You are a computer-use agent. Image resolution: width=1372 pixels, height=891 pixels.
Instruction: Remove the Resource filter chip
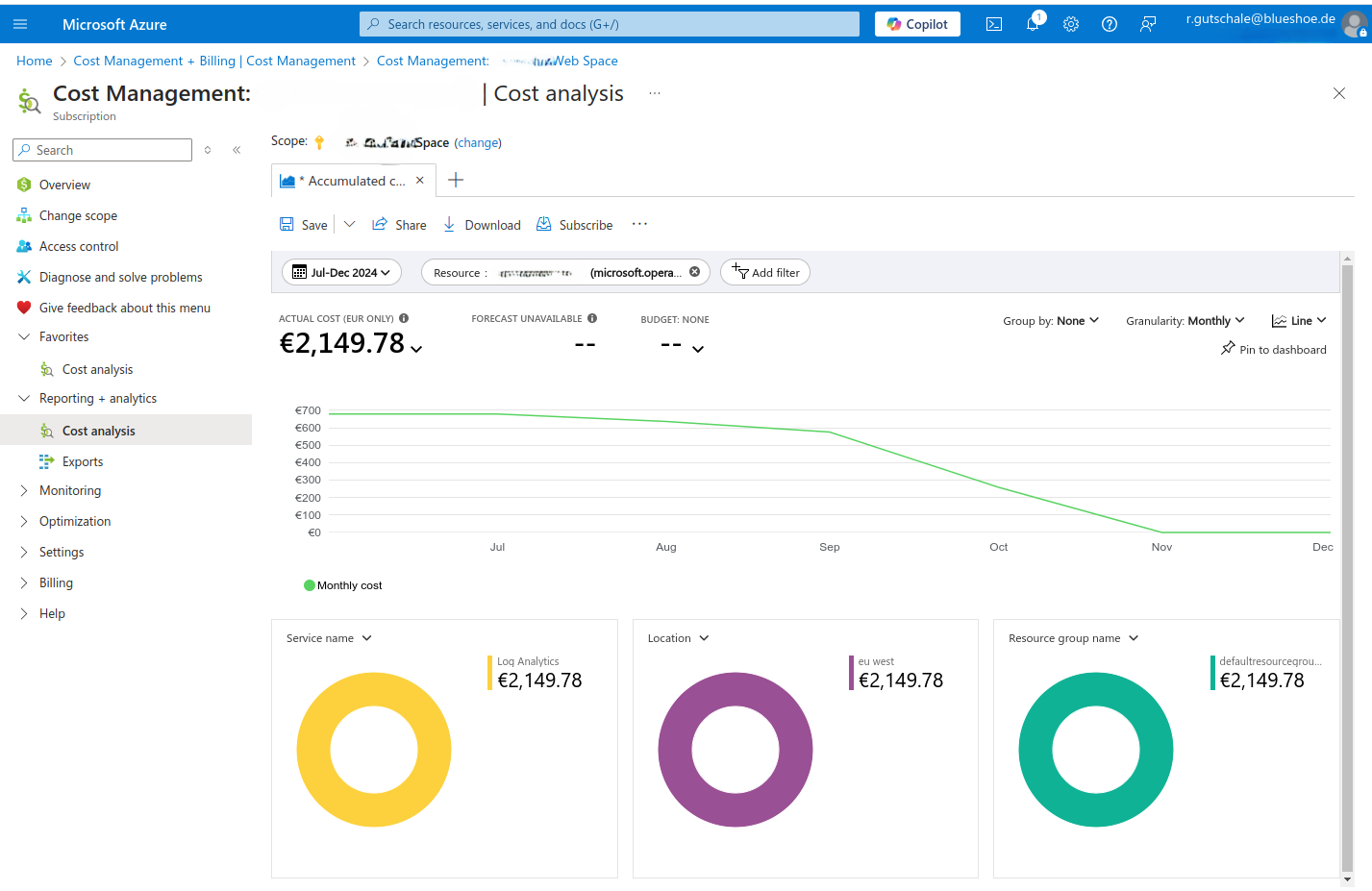(695, 272)
